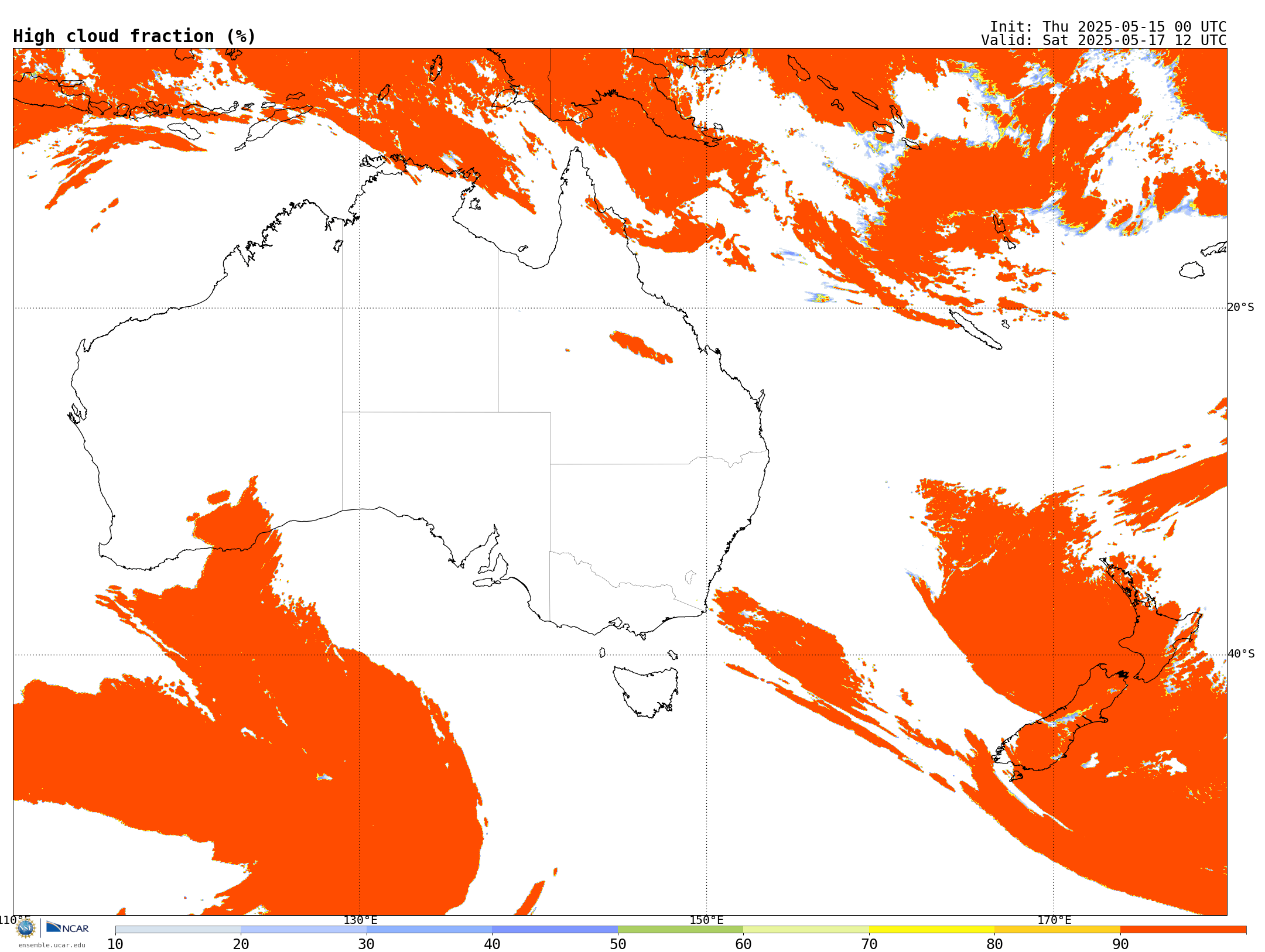
Task: Click the colorbar tick label 10
Action: point(115,944)
